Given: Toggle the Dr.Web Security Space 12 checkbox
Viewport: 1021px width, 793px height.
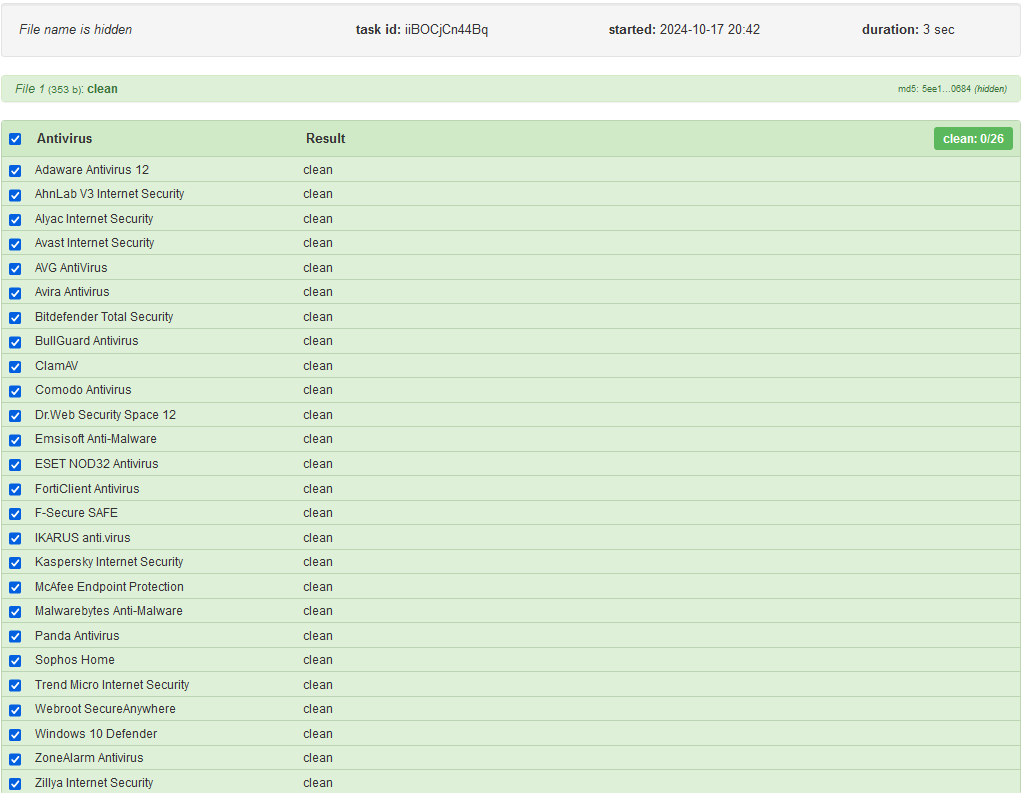Looking at the screenshot, I should coord(15,415).
